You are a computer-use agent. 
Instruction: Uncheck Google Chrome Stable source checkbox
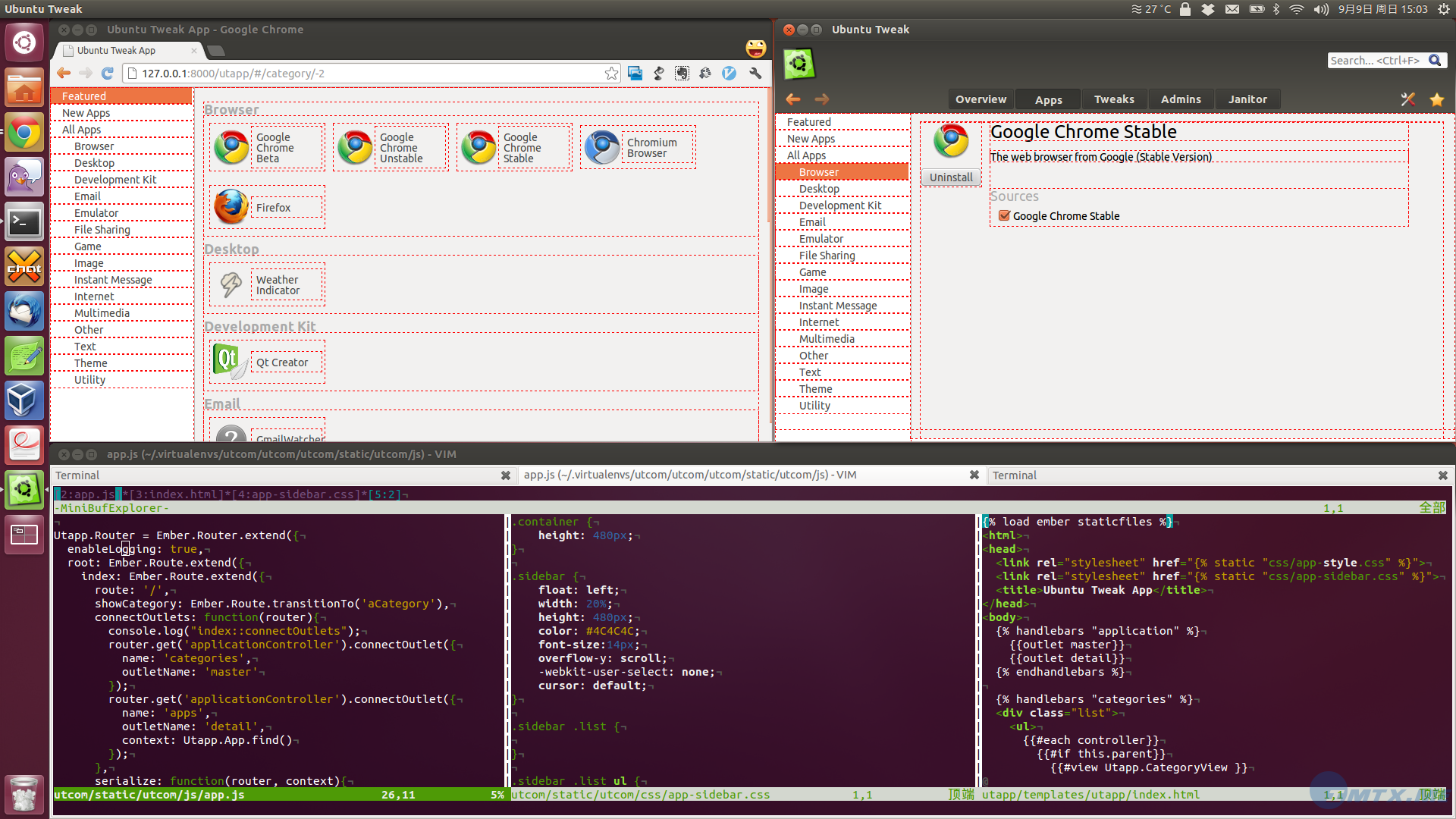(x=1004, y=215)
